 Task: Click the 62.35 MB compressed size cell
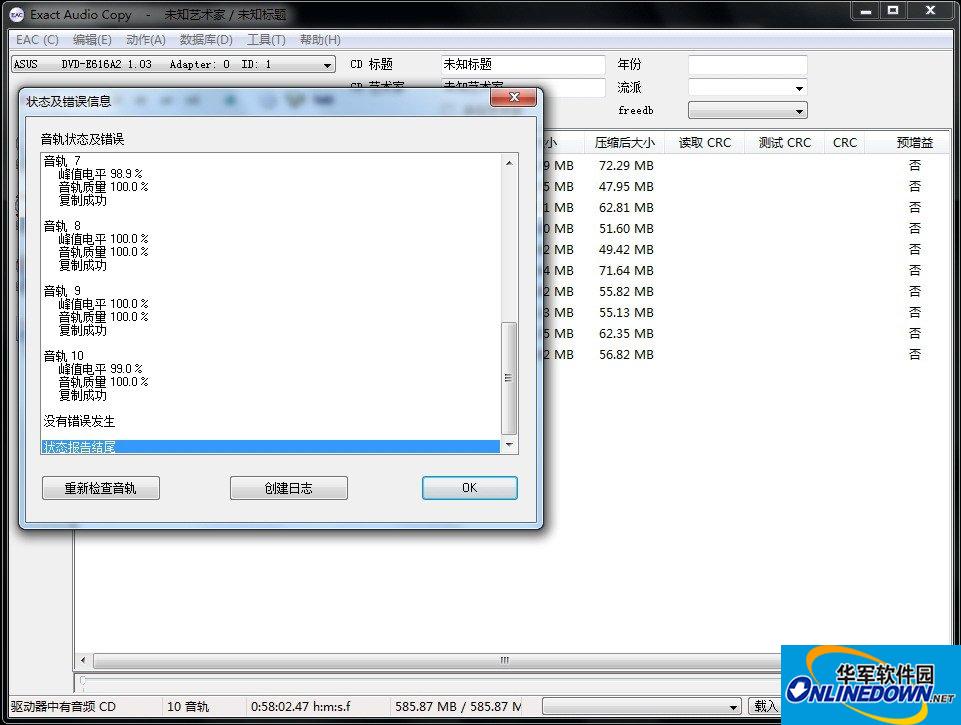(x=626, y=333)
